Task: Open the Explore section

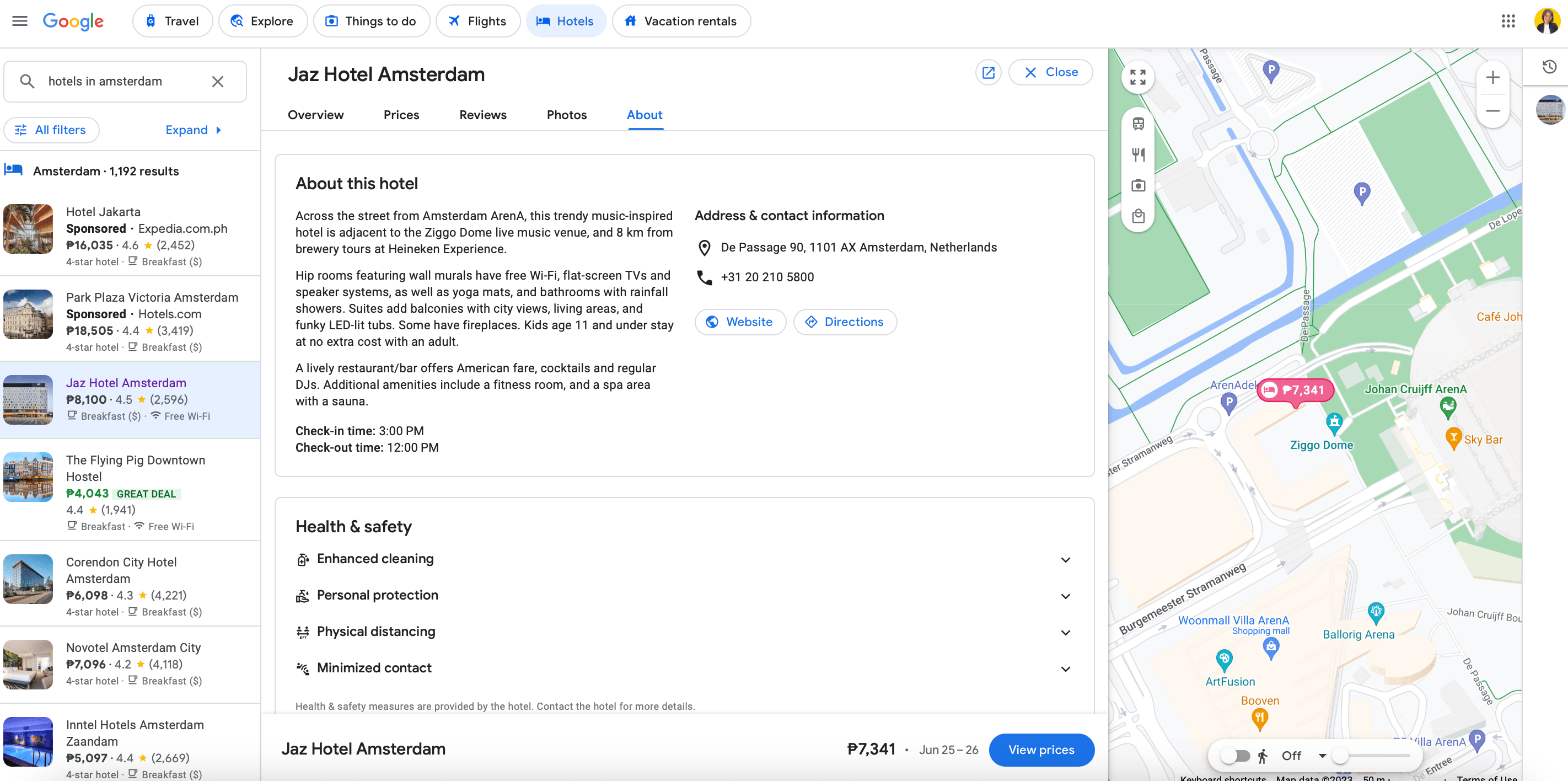Action: pos(262,22)
